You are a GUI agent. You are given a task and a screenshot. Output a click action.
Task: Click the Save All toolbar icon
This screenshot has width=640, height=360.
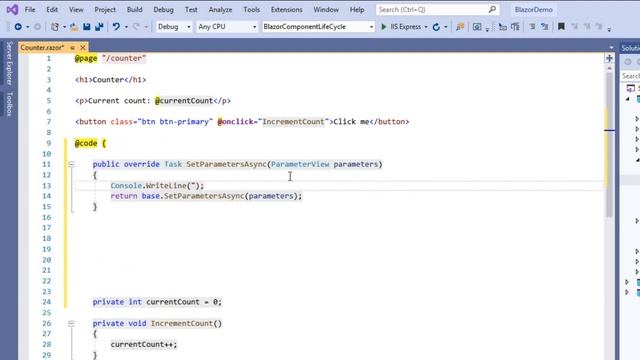tap(99, 27)
